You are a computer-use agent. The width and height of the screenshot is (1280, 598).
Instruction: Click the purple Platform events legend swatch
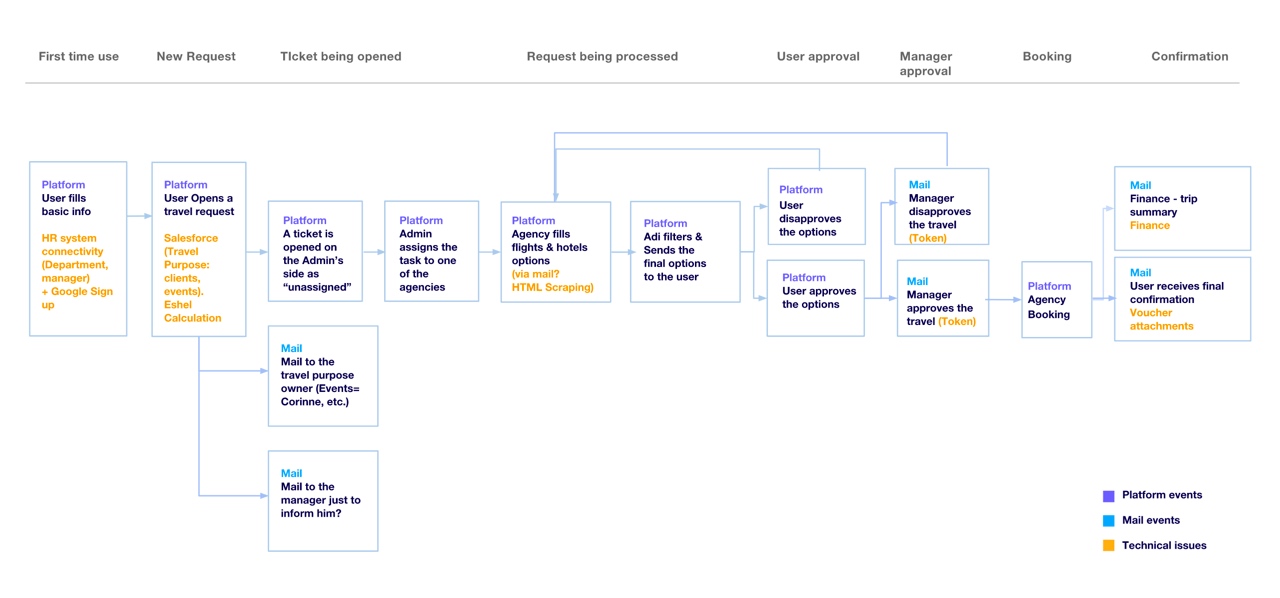click(1108, 496)
